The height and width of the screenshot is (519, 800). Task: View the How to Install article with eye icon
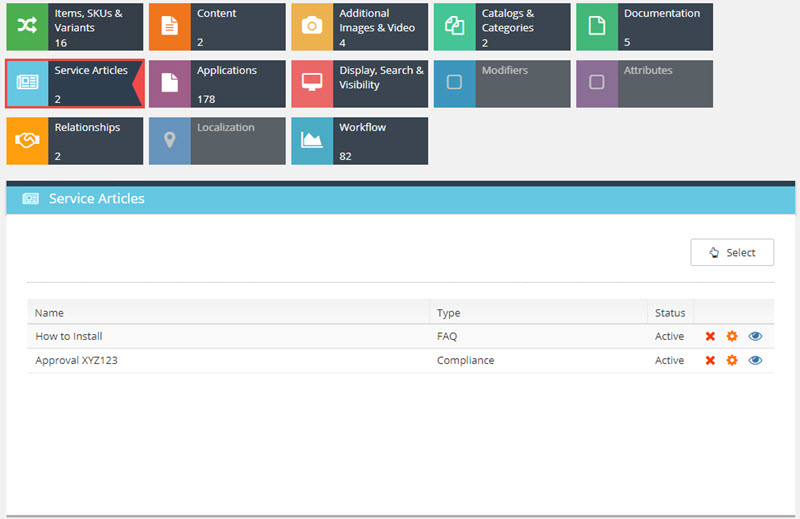(x=755, y=336)
